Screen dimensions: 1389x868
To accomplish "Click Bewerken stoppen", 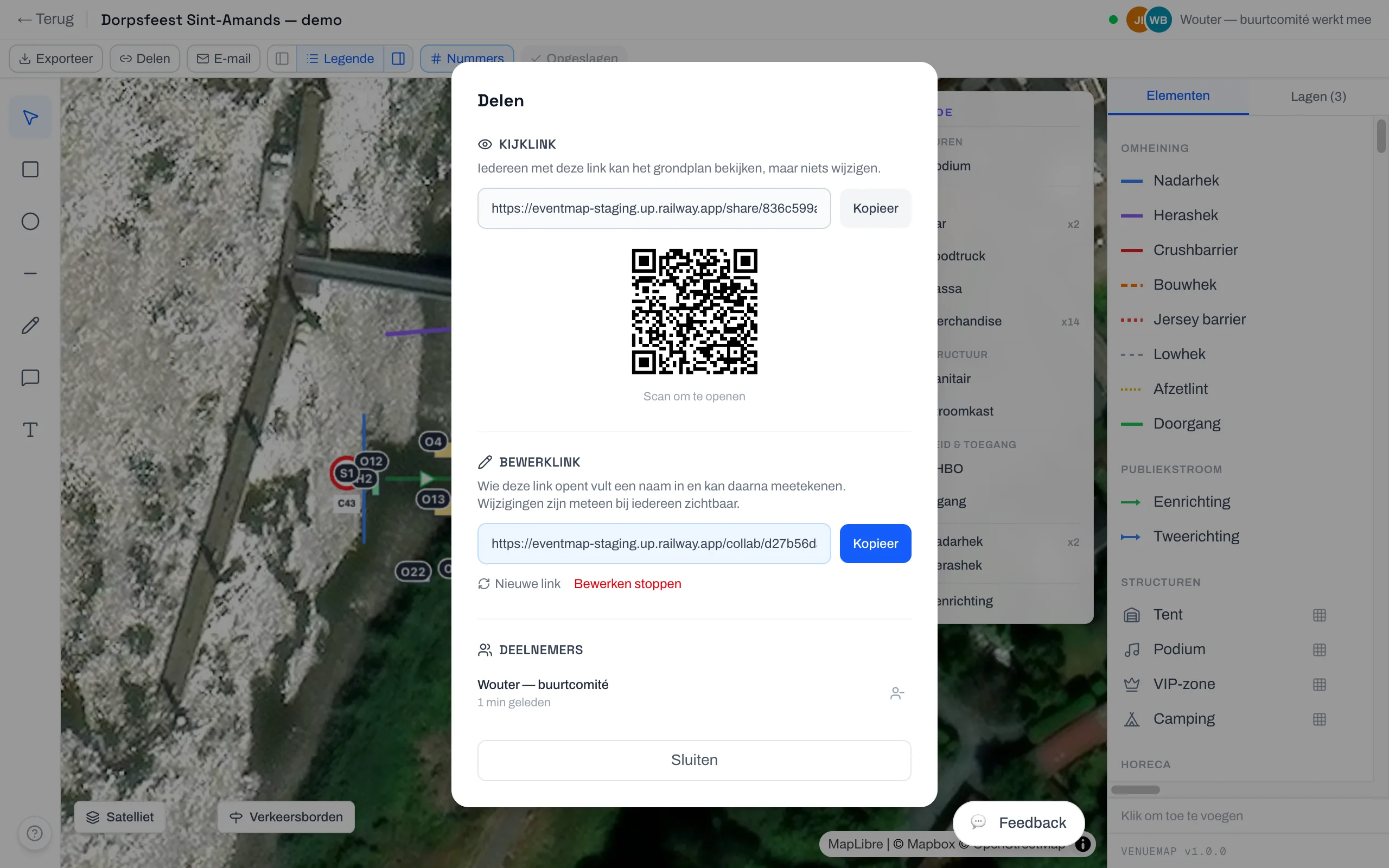I will coord(627,584).
